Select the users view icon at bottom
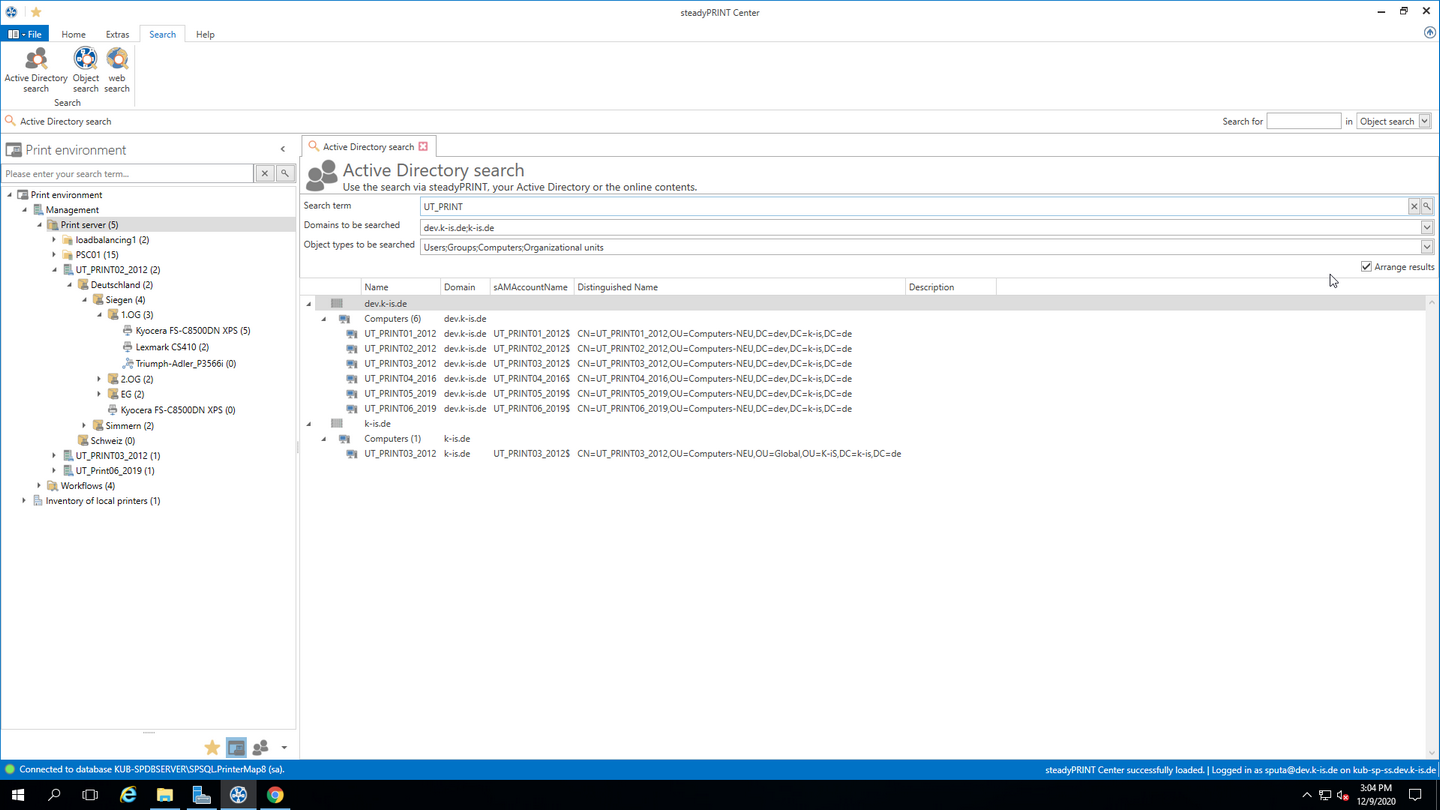This screenshot has width=1440, height=810. (x=261, y=748)
